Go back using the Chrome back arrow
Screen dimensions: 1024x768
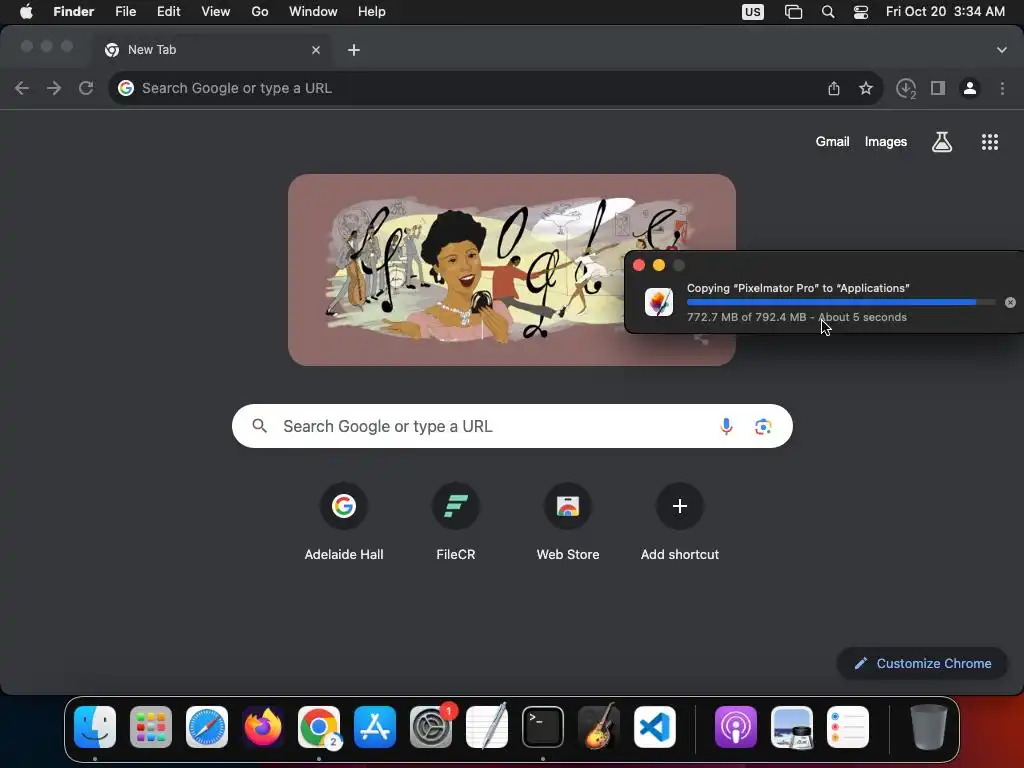(22, 88)
